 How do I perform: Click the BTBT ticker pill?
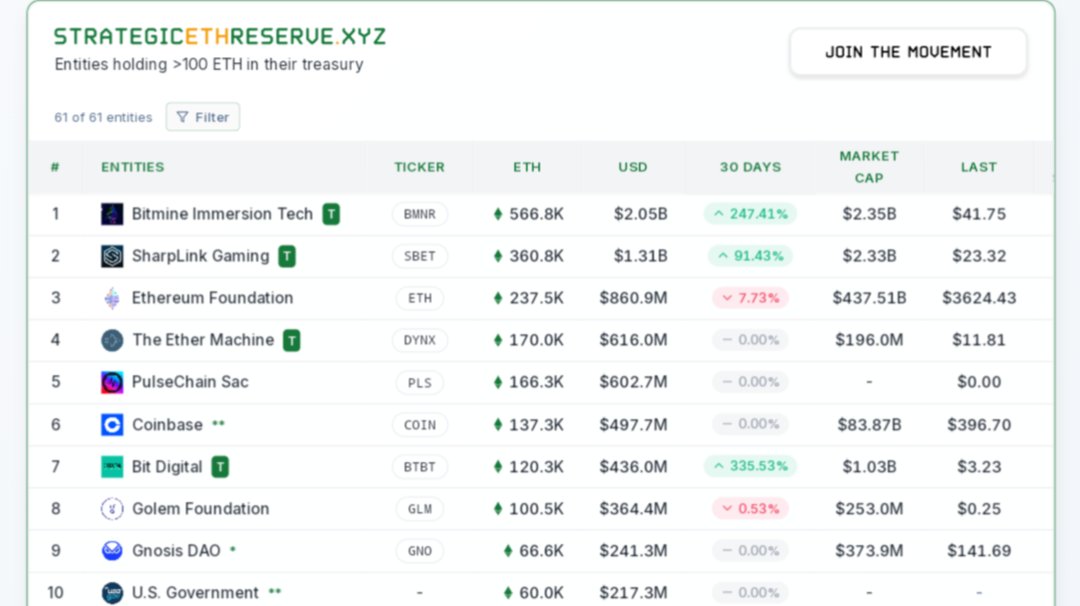point(419,467)
